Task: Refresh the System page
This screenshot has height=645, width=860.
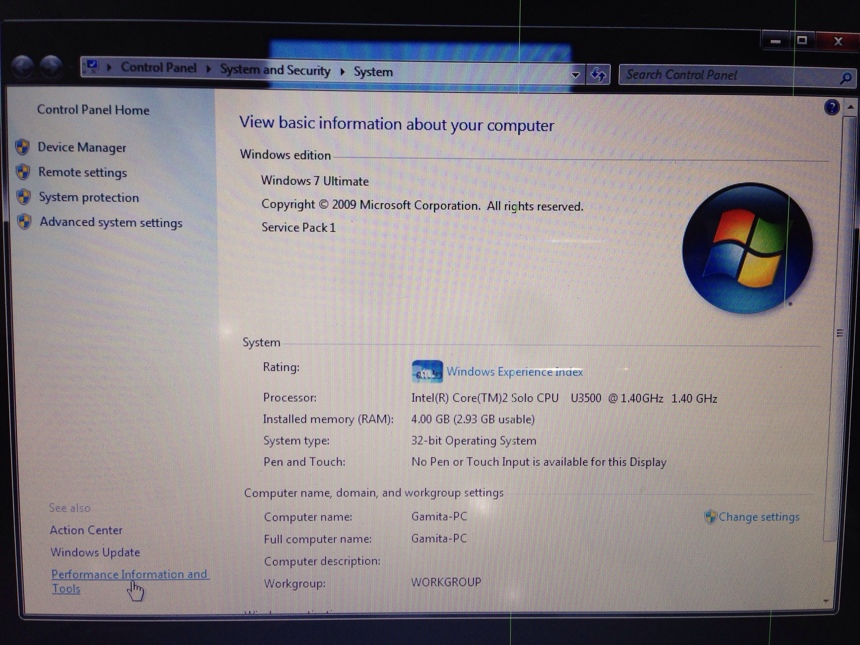Action: click(598, 75)
